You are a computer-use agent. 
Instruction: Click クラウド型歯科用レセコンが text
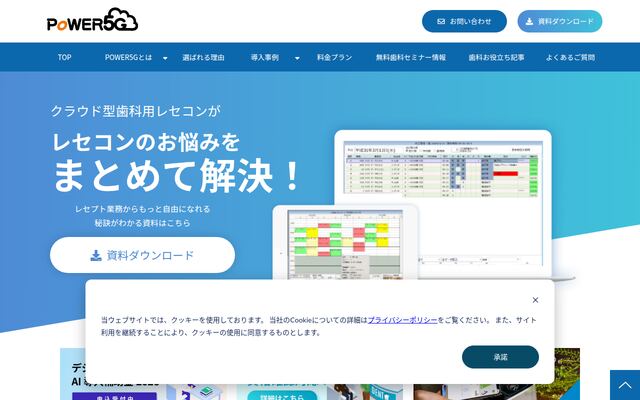136,111
